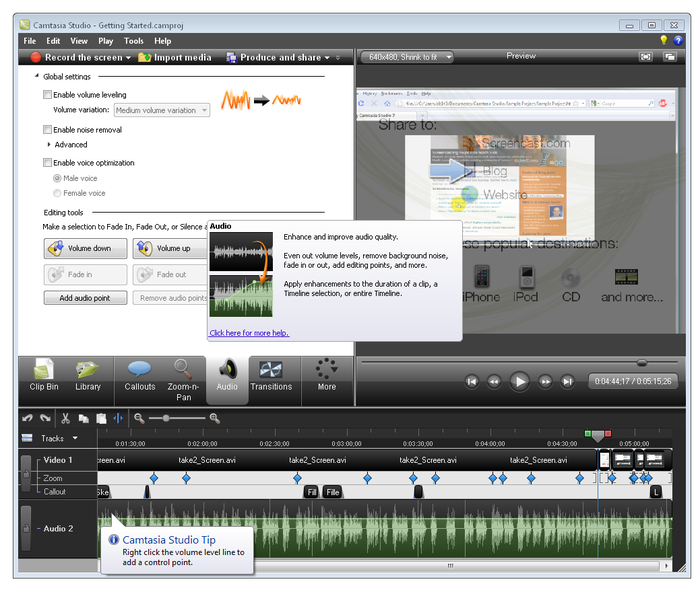
Task: Open the Edit menu
Action: [x=53, y=41]
